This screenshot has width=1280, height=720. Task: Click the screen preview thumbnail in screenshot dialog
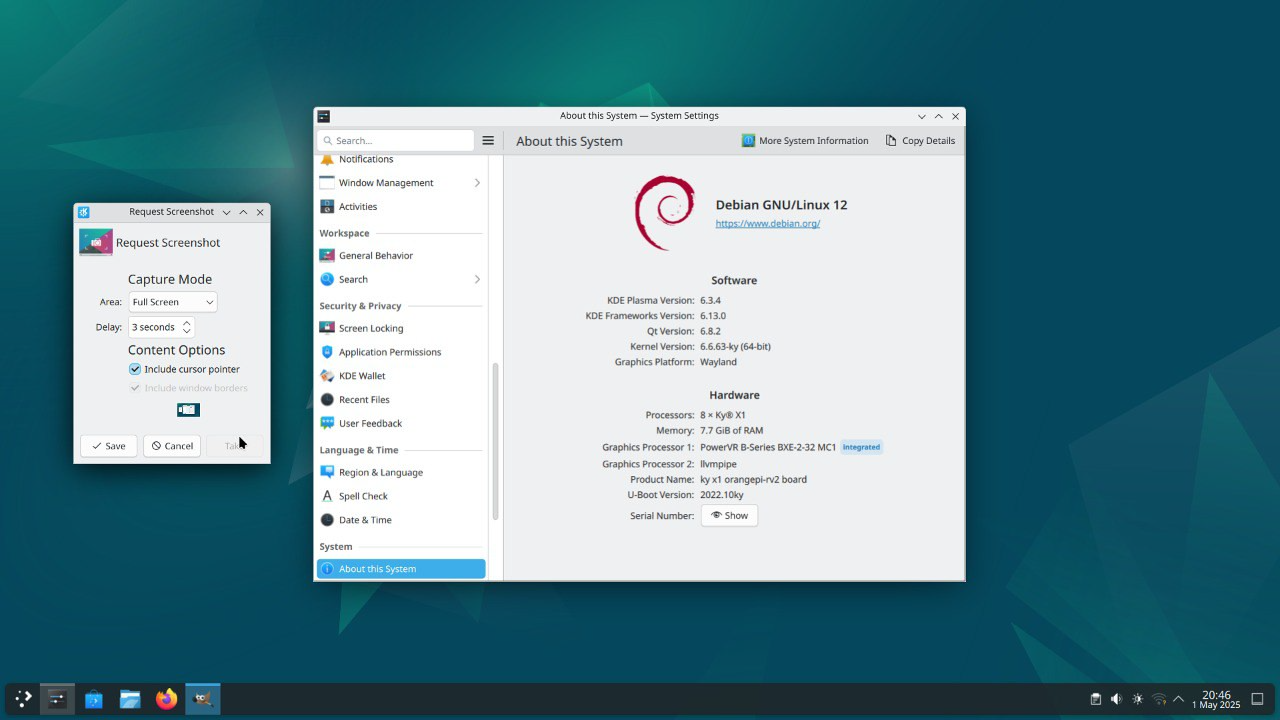click(x=188, y=410)
